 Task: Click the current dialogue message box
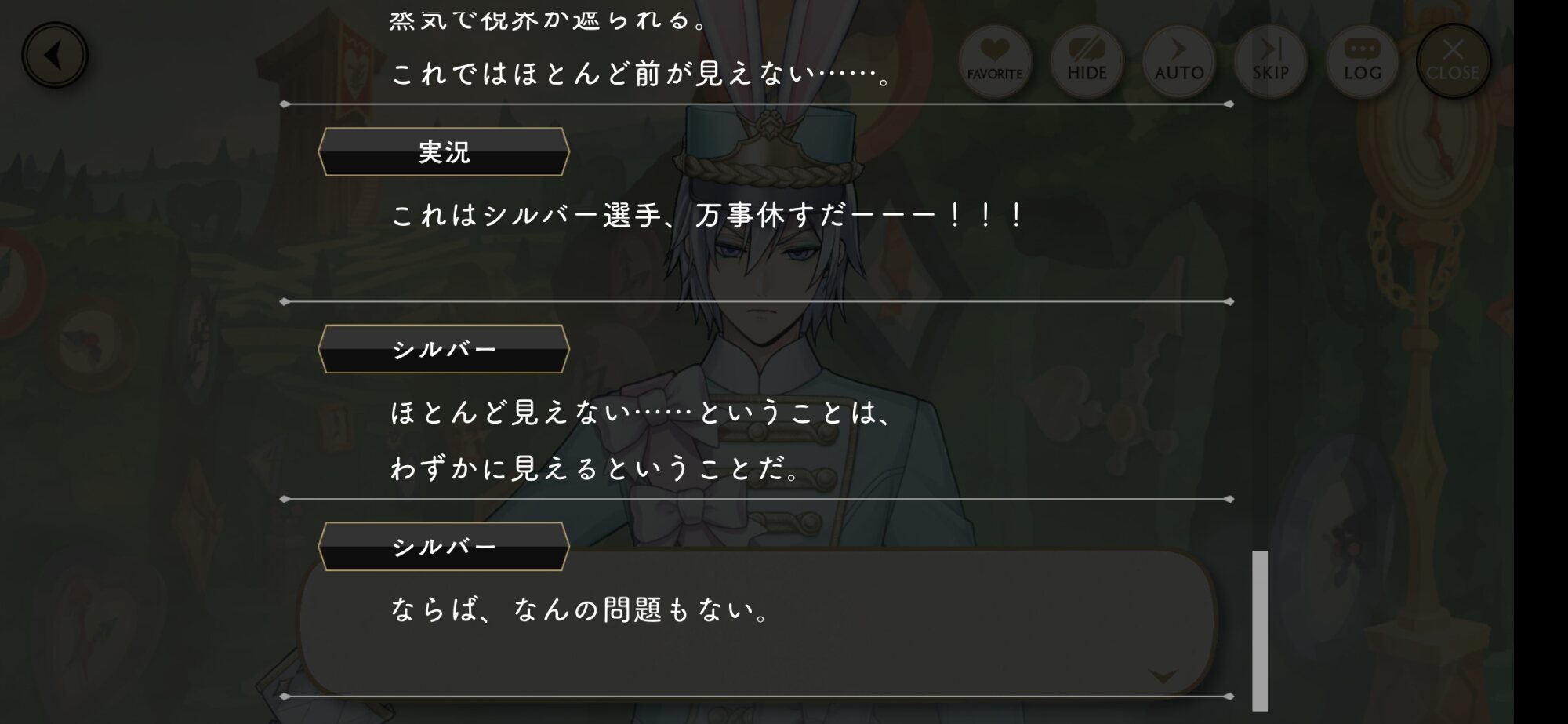757,622
